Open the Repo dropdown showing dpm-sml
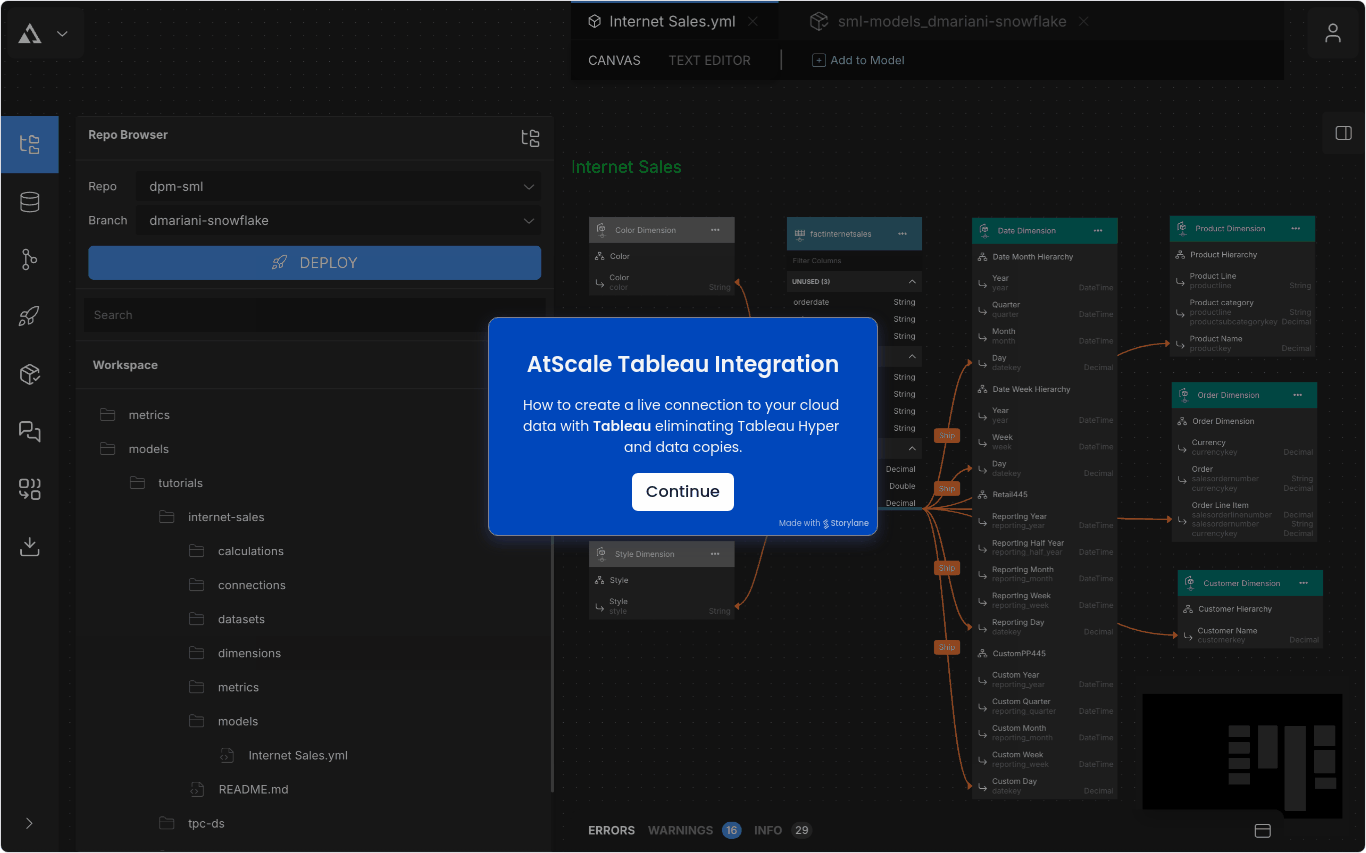Image resolution: width=1366 pixels, height=853 pixels. (338, 186)
